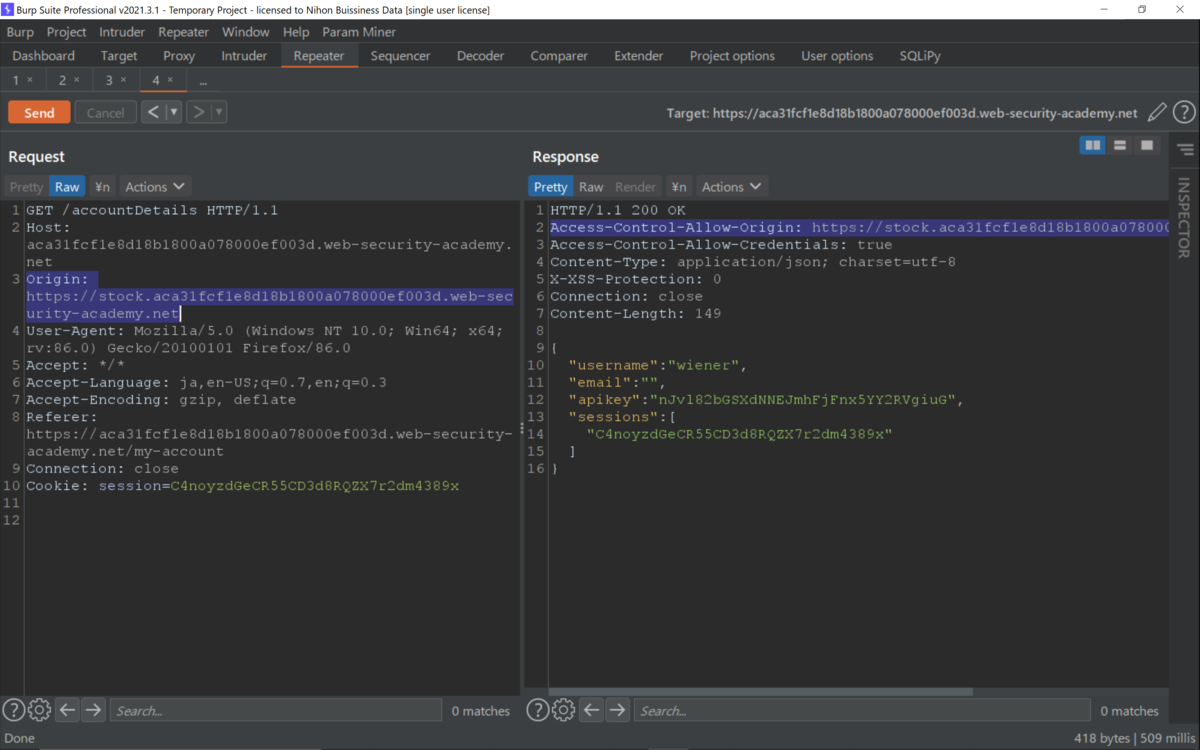Expand the INSPECTOR side panel
The width and height of the screenshot is (1200, 750).
[1184, 217]
